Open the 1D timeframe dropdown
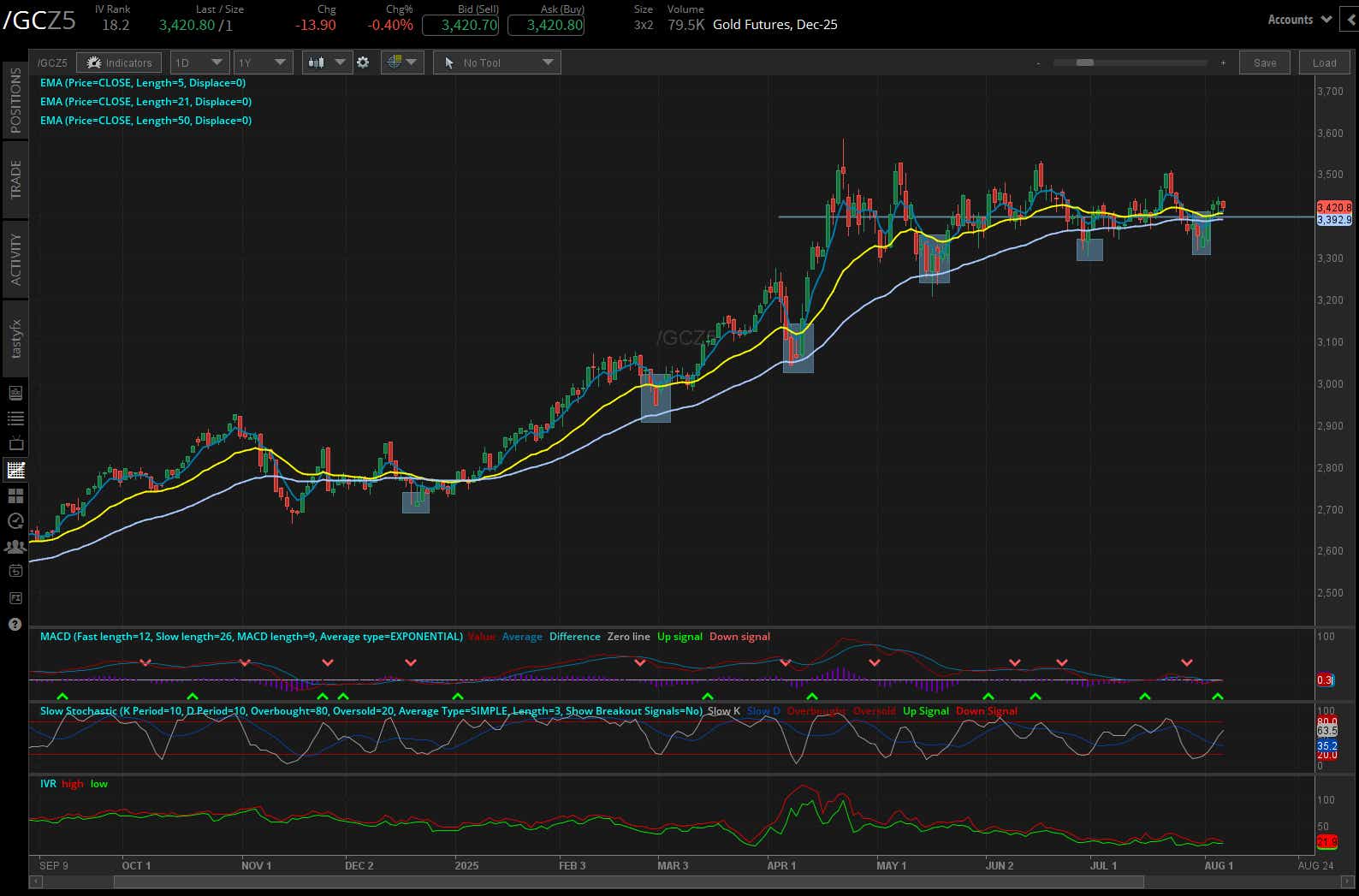 tap(199, 62)
